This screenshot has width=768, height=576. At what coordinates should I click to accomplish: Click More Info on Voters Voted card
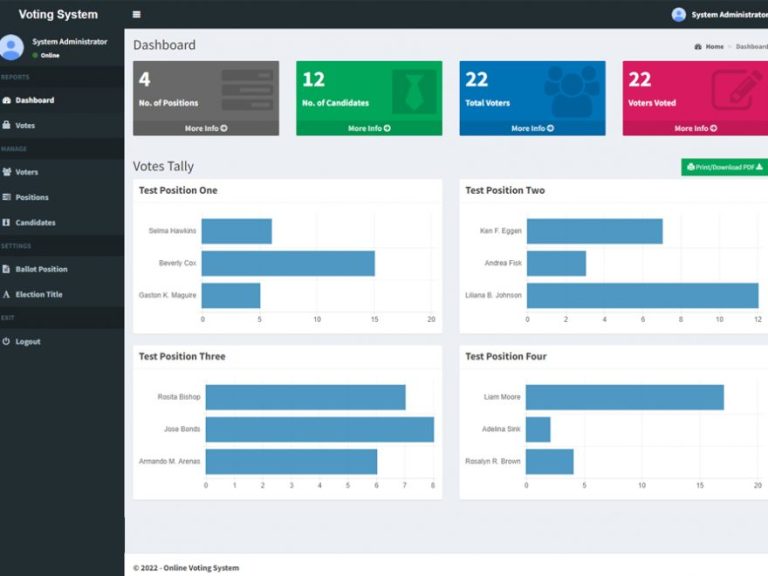694,128
